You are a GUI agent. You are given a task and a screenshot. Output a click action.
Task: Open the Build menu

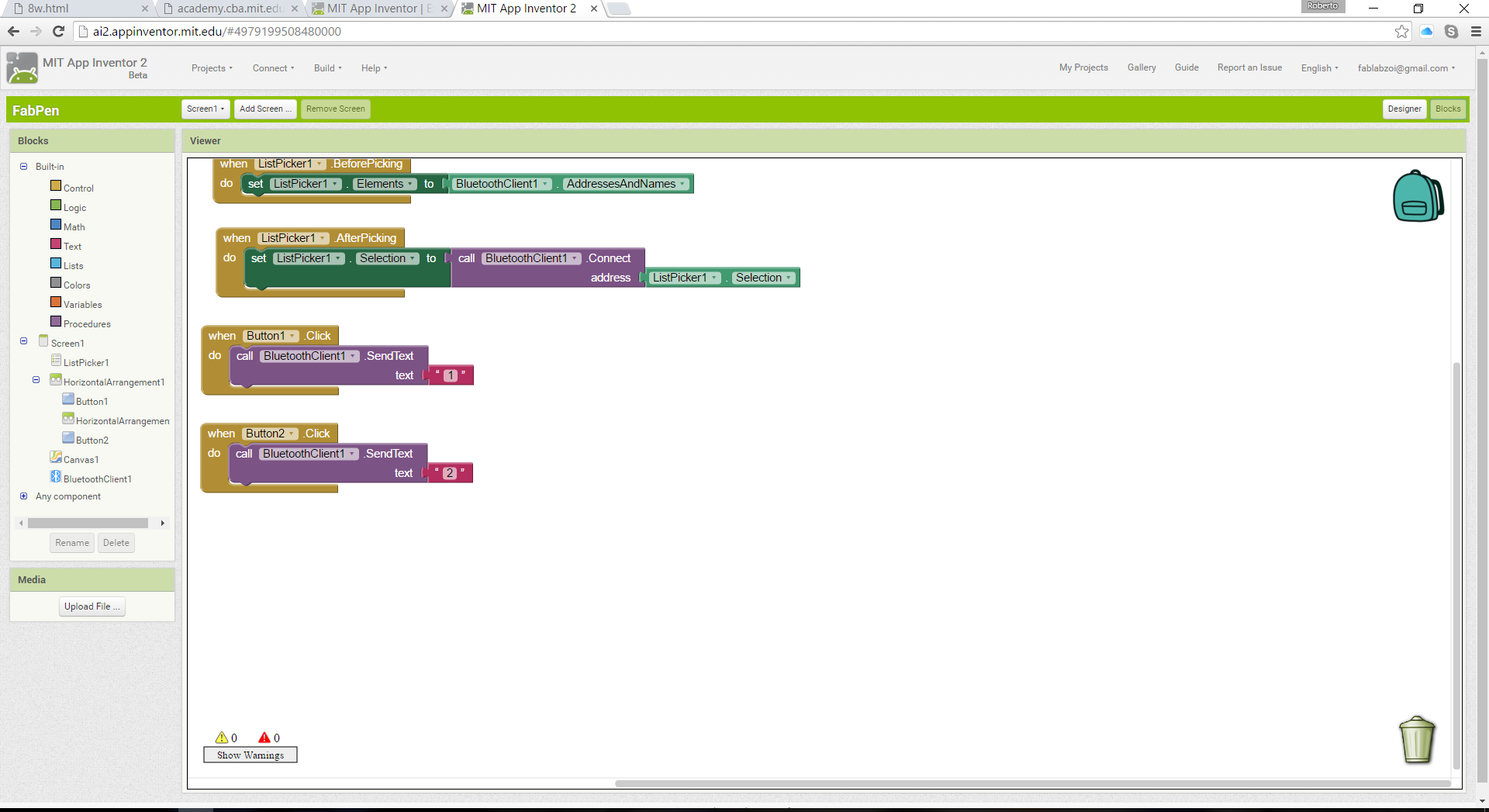coord(327,68)
